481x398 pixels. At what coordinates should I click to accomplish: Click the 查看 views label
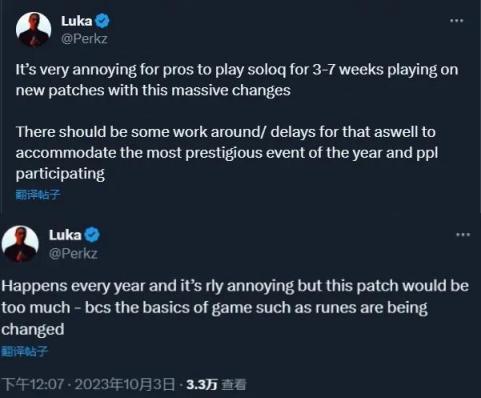(234, 384)
